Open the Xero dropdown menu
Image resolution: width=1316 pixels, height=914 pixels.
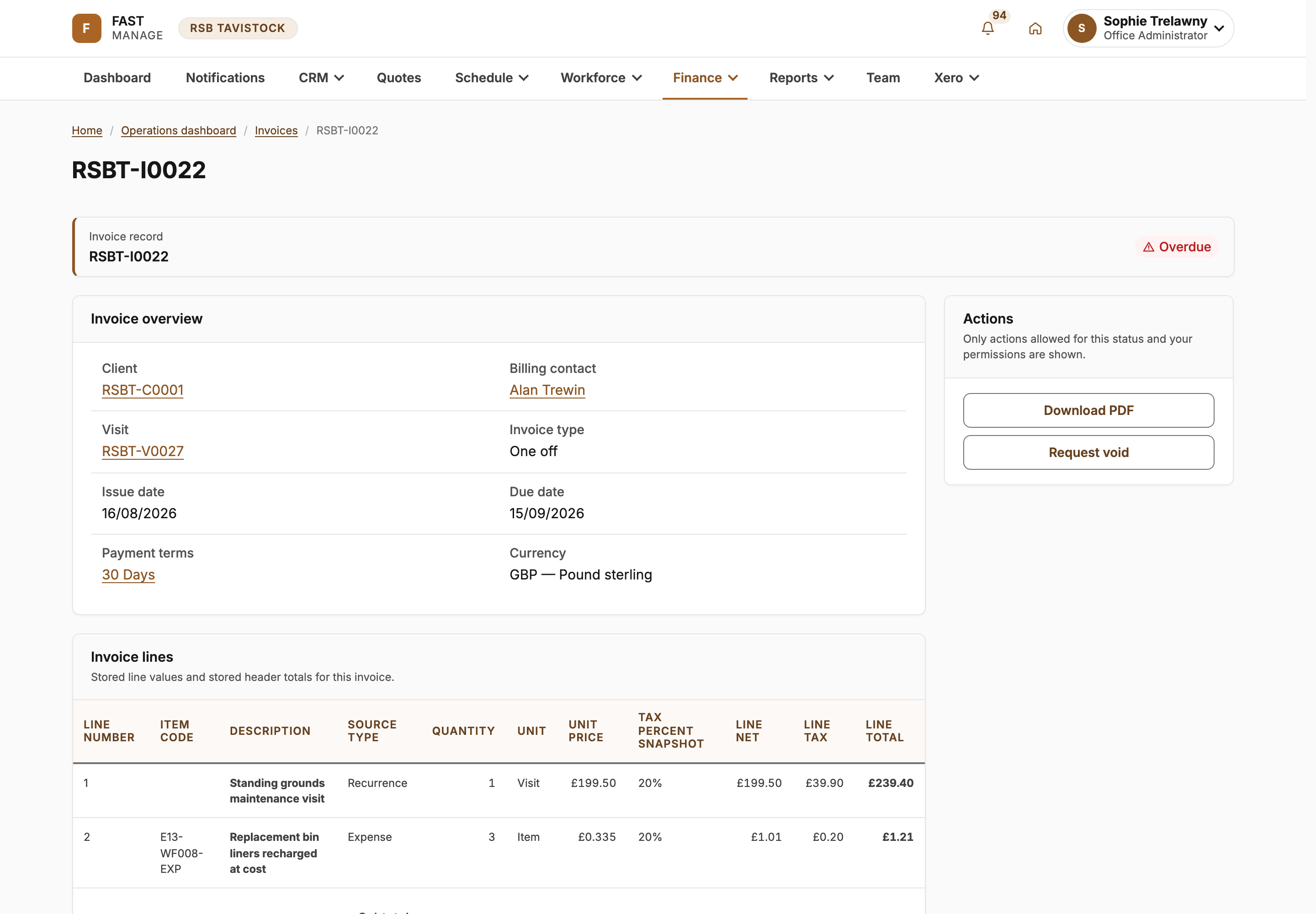[x=956, y=78]
